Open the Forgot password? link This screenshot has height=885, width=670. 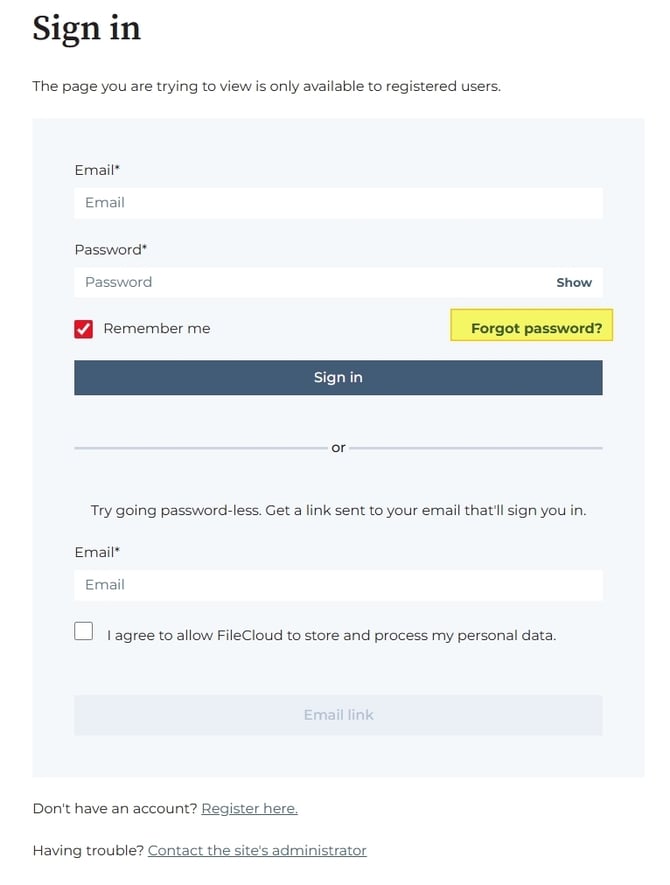coord(536,329)
